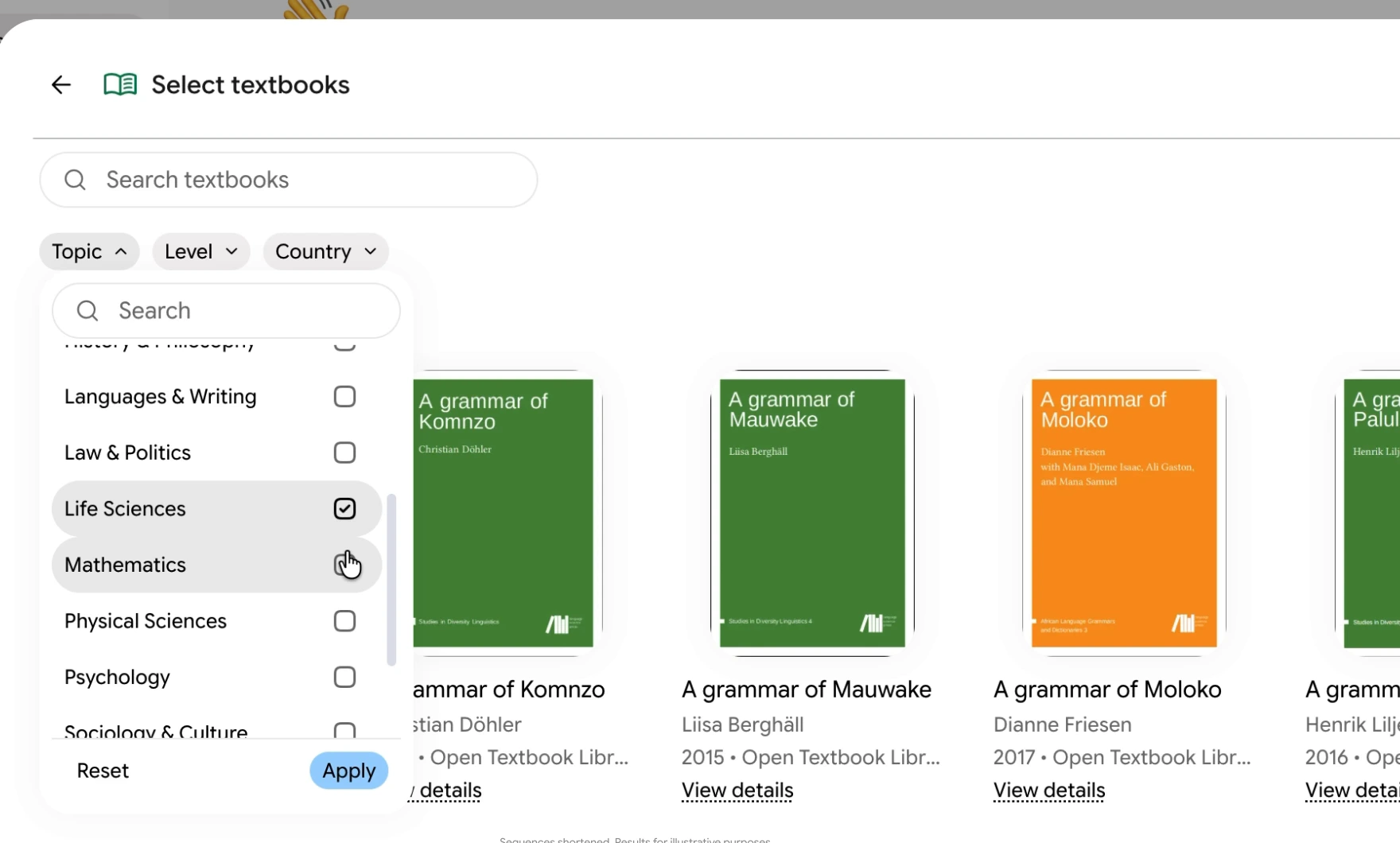Select the Psychology topic label
The width and height of the screenshot is (1400, 843).
click(x=117, y=678)
